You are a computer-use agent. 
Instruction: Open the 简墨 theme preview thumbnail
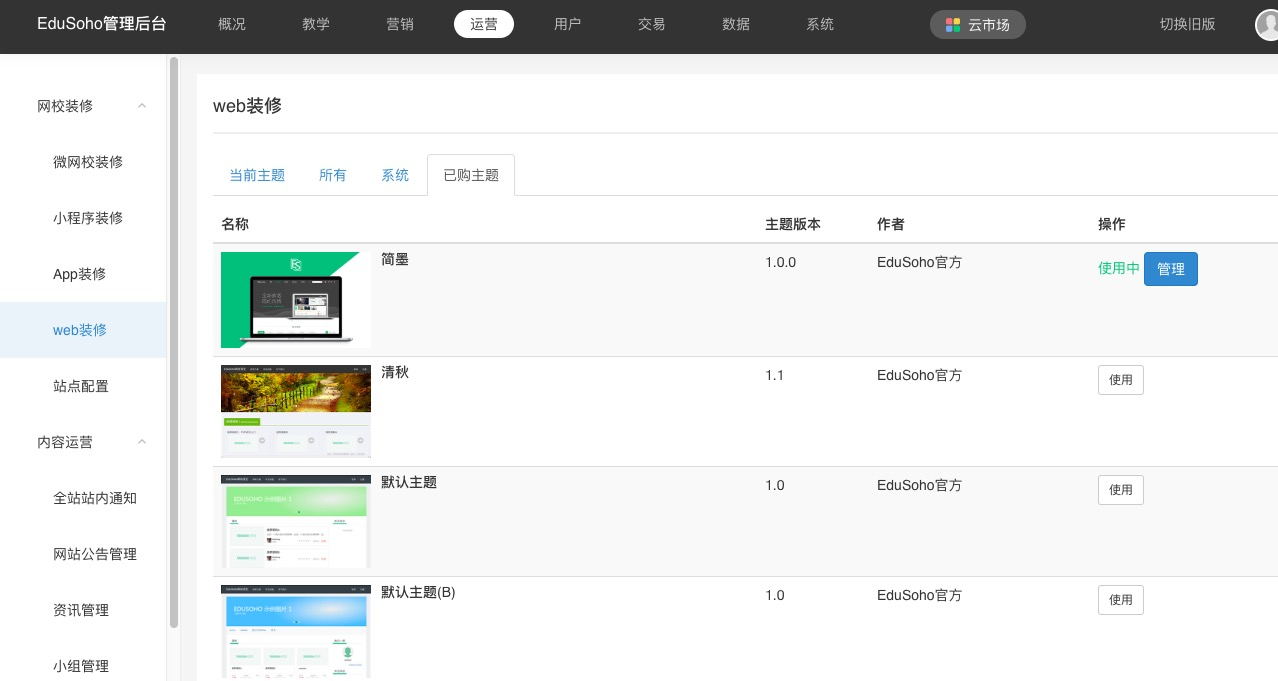pos(295,300)
